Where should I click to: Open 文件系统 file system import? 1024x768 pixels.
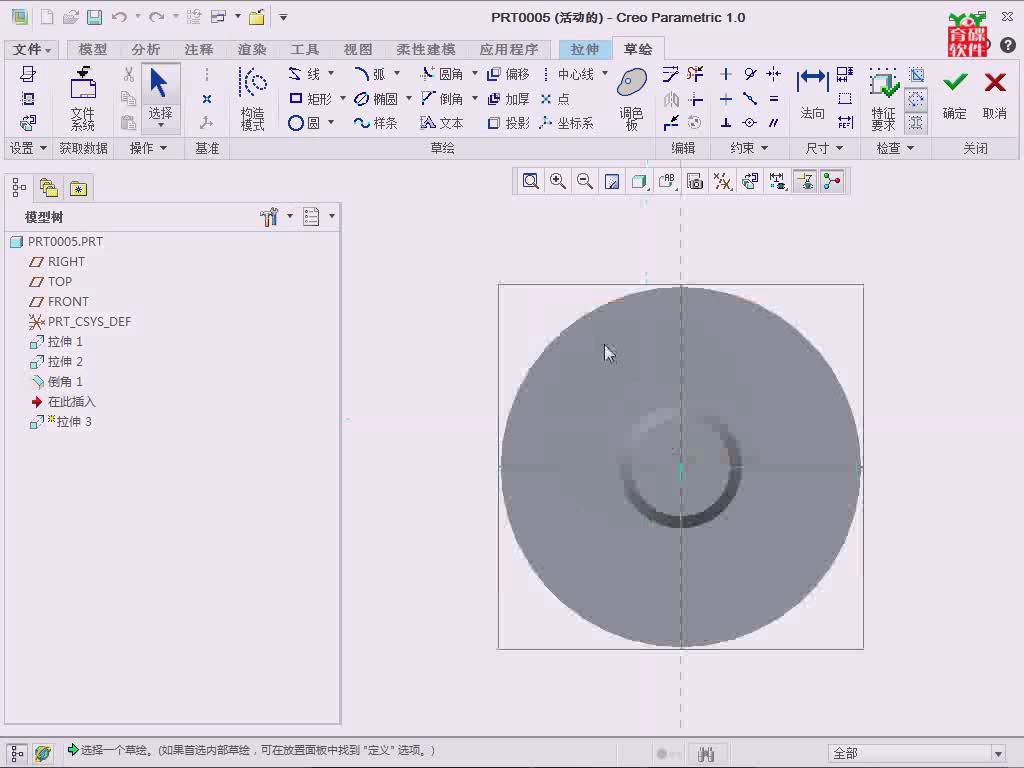[83, 99]
